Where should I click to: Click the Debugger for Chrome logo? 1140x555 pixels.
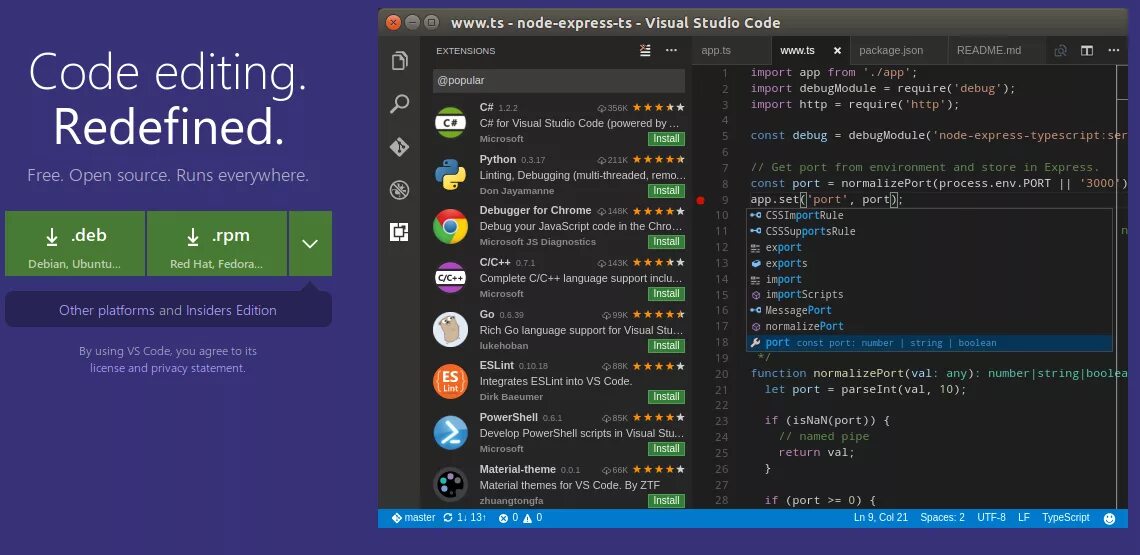pyautogui.click(x=450, y=226)
